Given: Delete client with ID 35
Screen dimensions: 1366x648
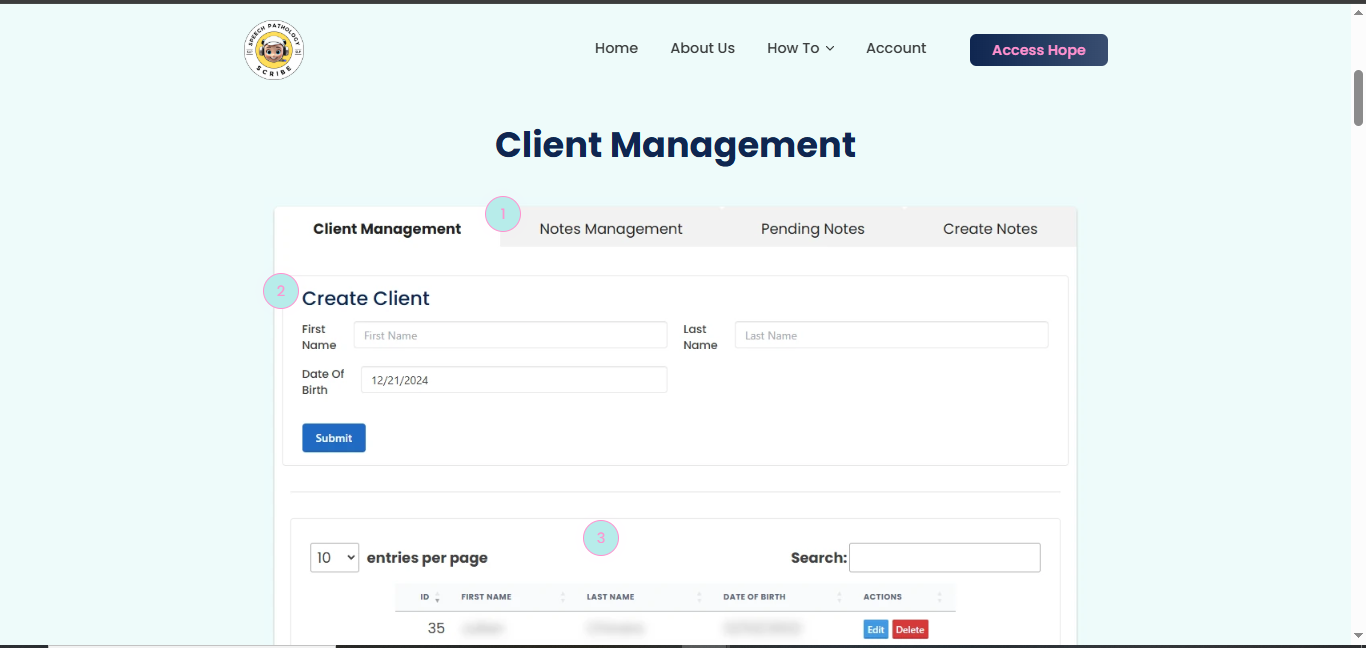Looking at the screenshot, I should click(x=910, y=630).
